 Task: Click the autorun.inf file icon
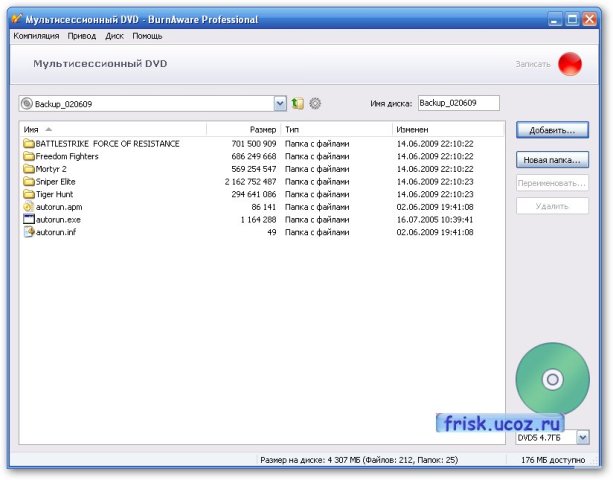[x=29, y=232]
